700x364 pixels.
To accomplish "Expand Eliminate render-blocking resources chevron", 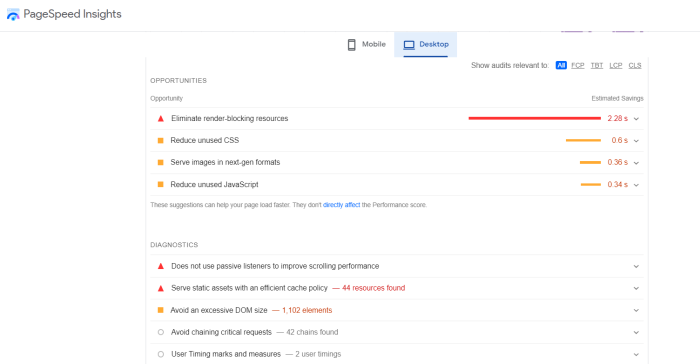I will click(x=636, y=119).
